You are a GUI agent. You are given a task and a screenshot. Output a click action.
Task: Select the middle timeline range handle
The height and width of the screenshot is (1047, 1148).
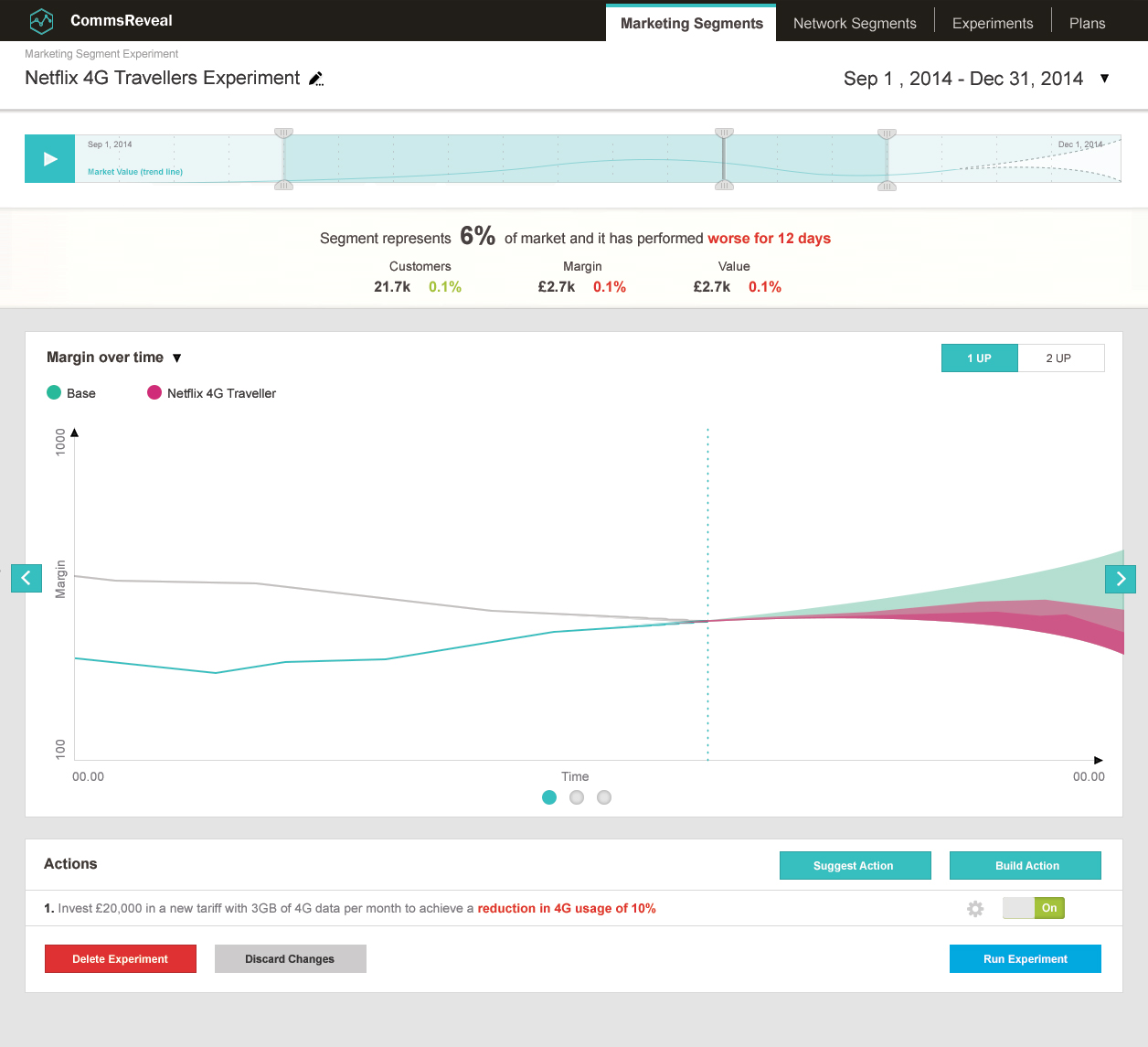coord(724,159)
